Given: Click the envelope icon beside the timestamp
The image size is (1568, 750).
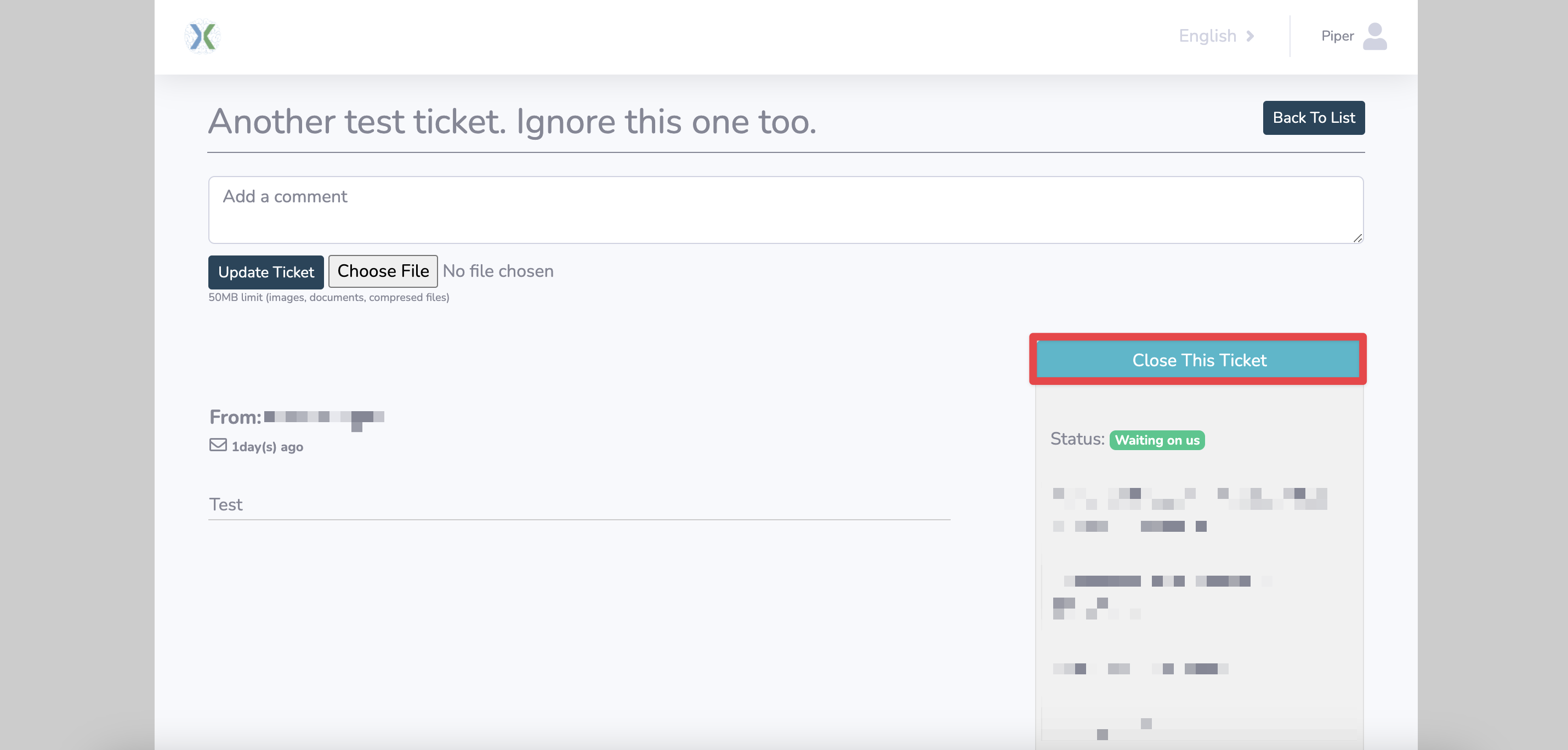Looking at the screenshot, I should pos(218,446).
